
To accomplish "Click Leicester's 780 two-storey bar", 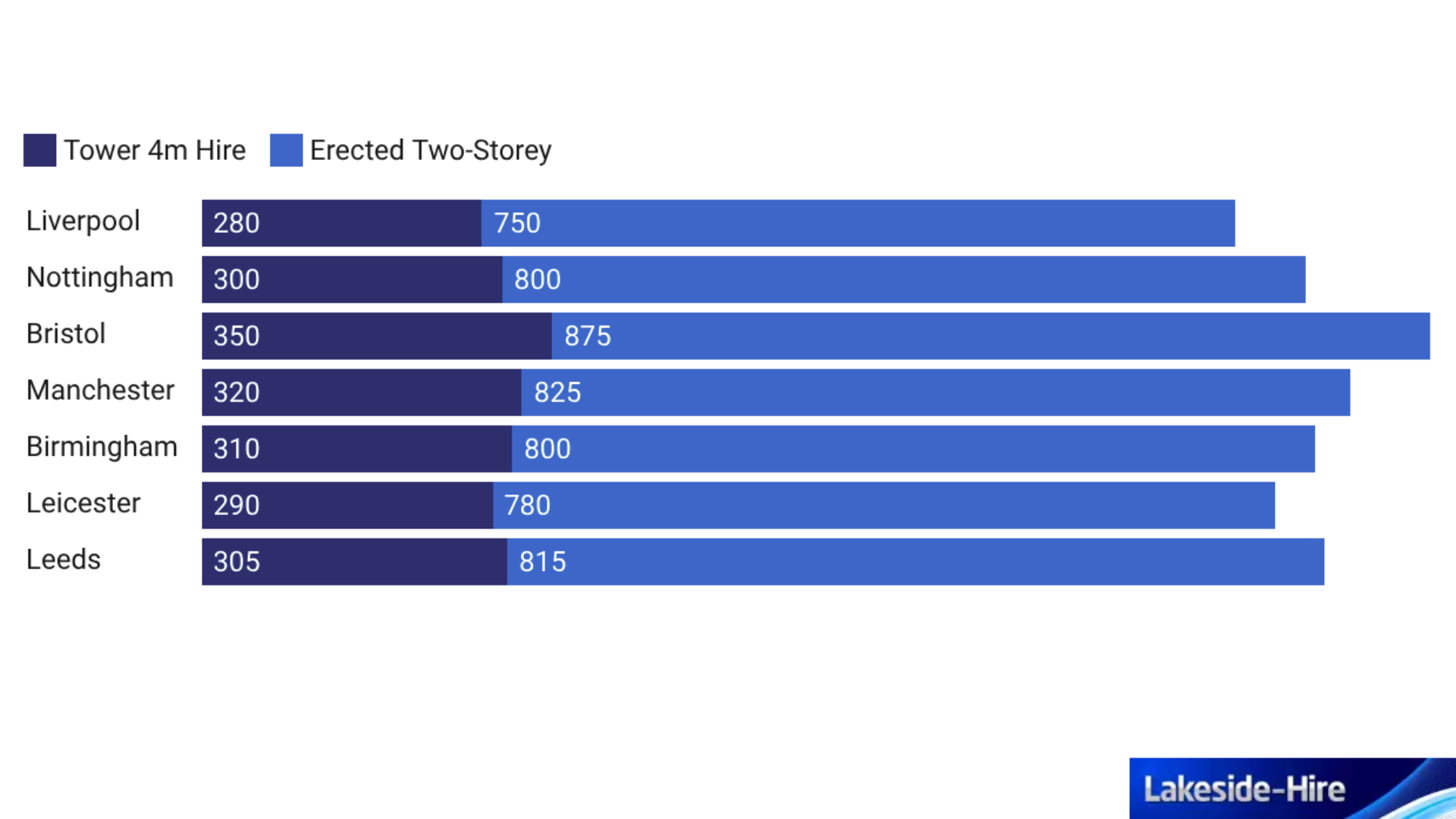I will pos(883,505).
